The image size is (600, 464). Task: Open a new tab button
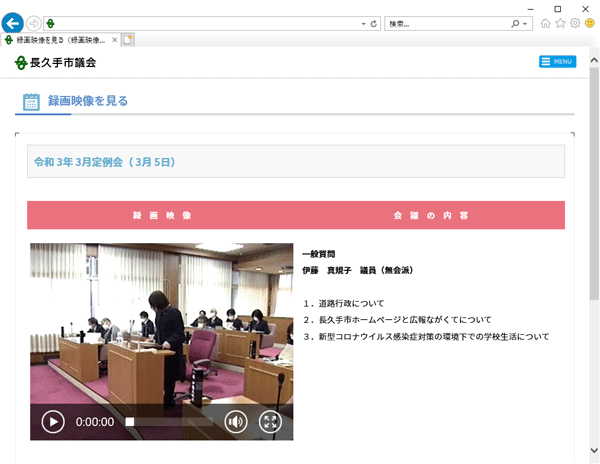[128, 40]
